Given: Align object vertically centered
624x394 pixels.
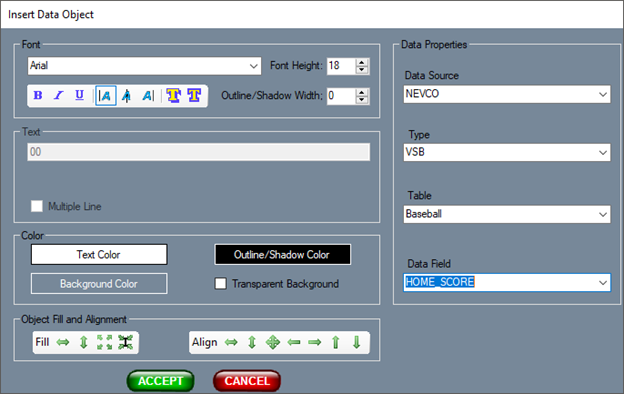Looking at the screenshot, I should pyautogui.click(x=252, y=342).
